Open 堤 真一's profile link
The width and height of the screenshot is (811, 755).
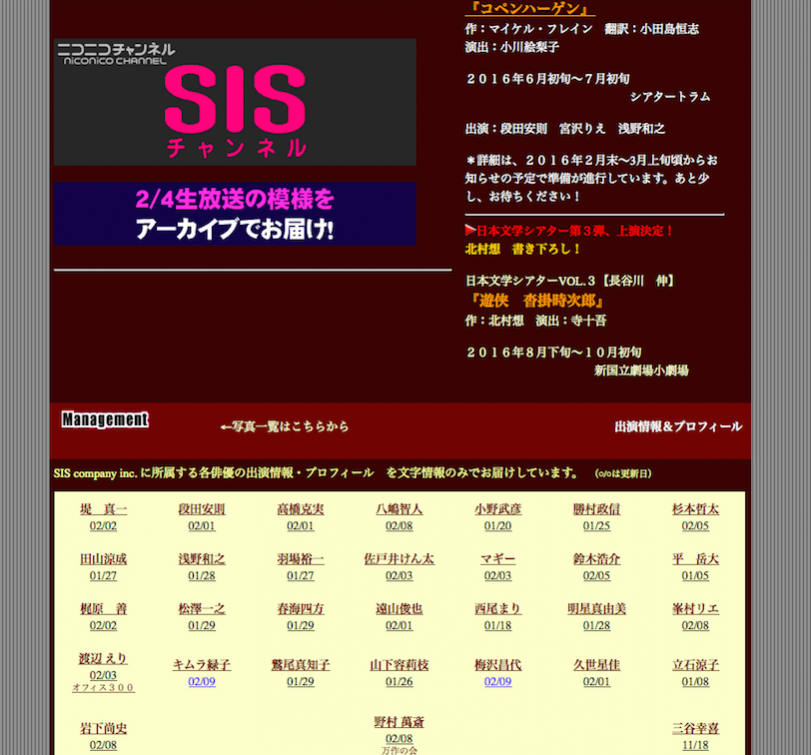click(103, 509)
